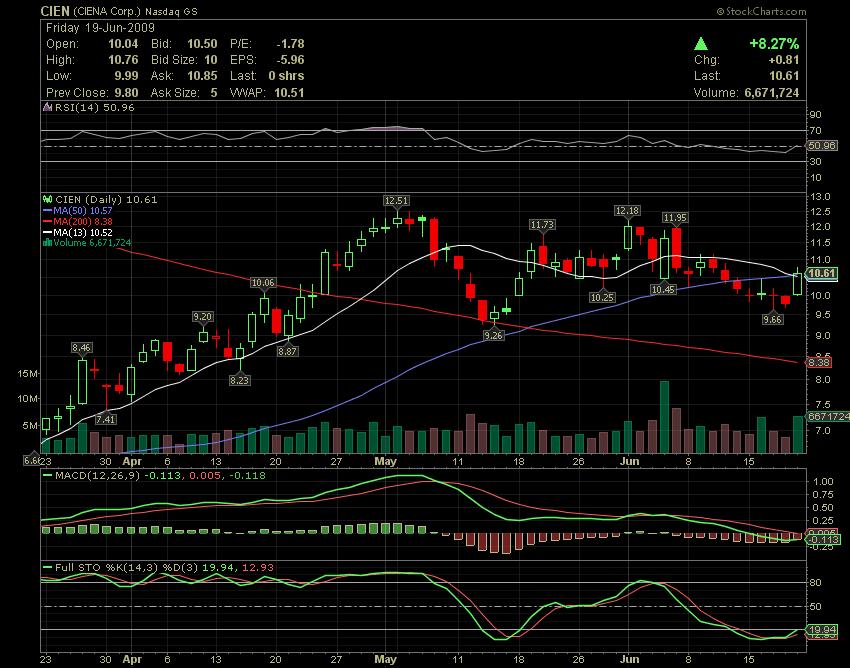Image resolution: width=850 pixels, height=668 pixels.
Task: Click the 9.26 price low label
Action: [493, 336]
